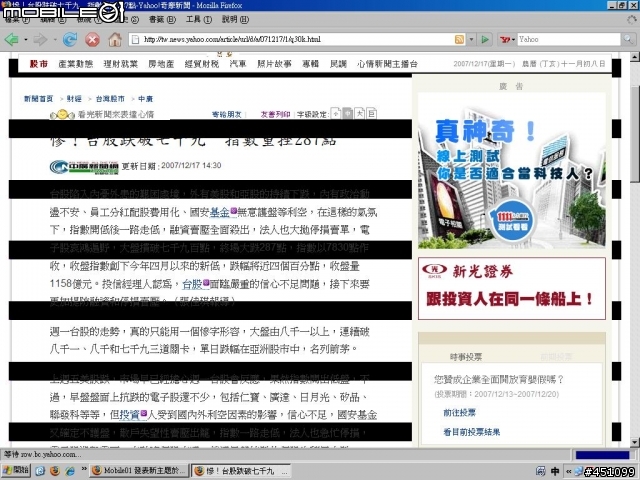640x480 pixels.
Task: Select the smallest font size icon
Action: (x=336, y=113)
